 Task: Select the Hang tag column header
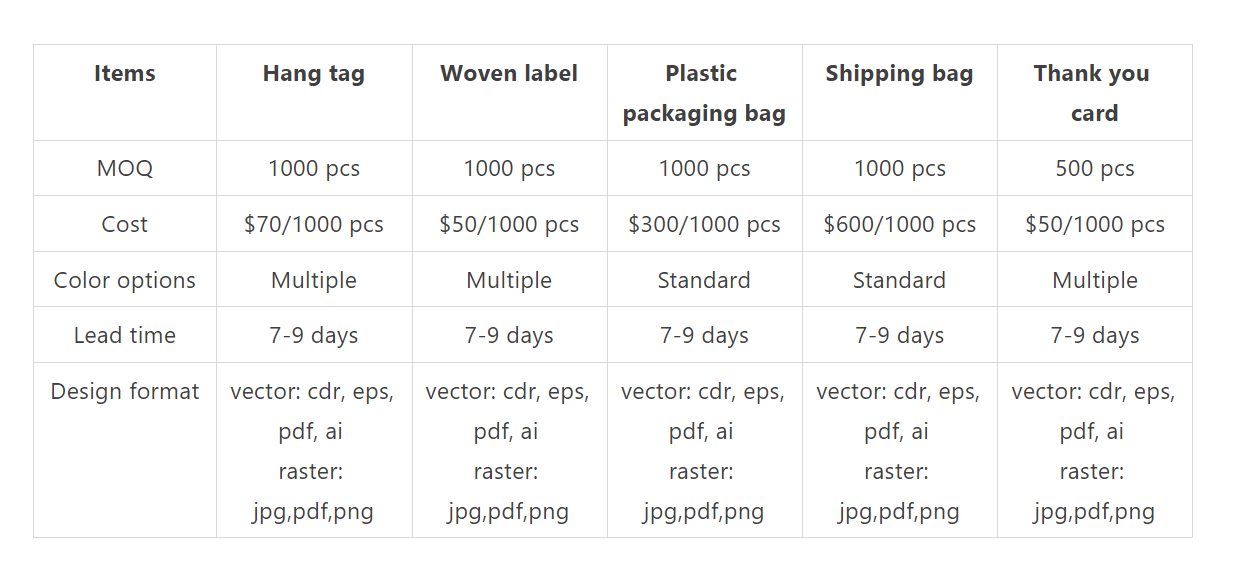[x=314, y=74]
